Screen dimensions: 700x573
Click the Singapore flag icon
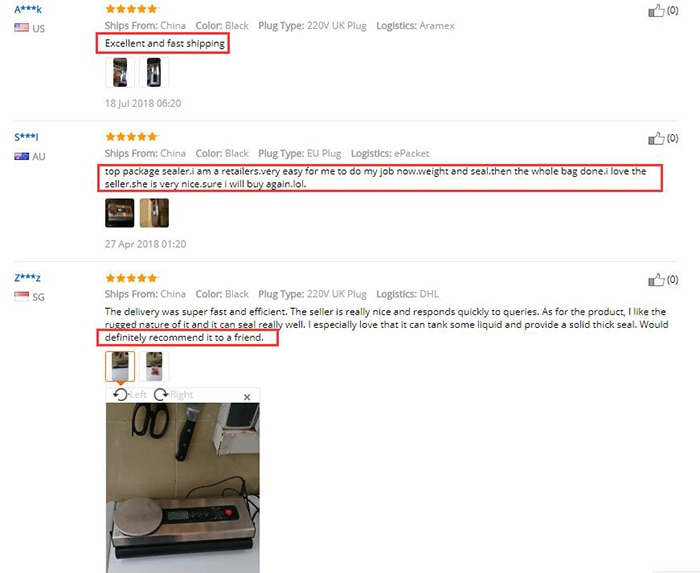21,296
